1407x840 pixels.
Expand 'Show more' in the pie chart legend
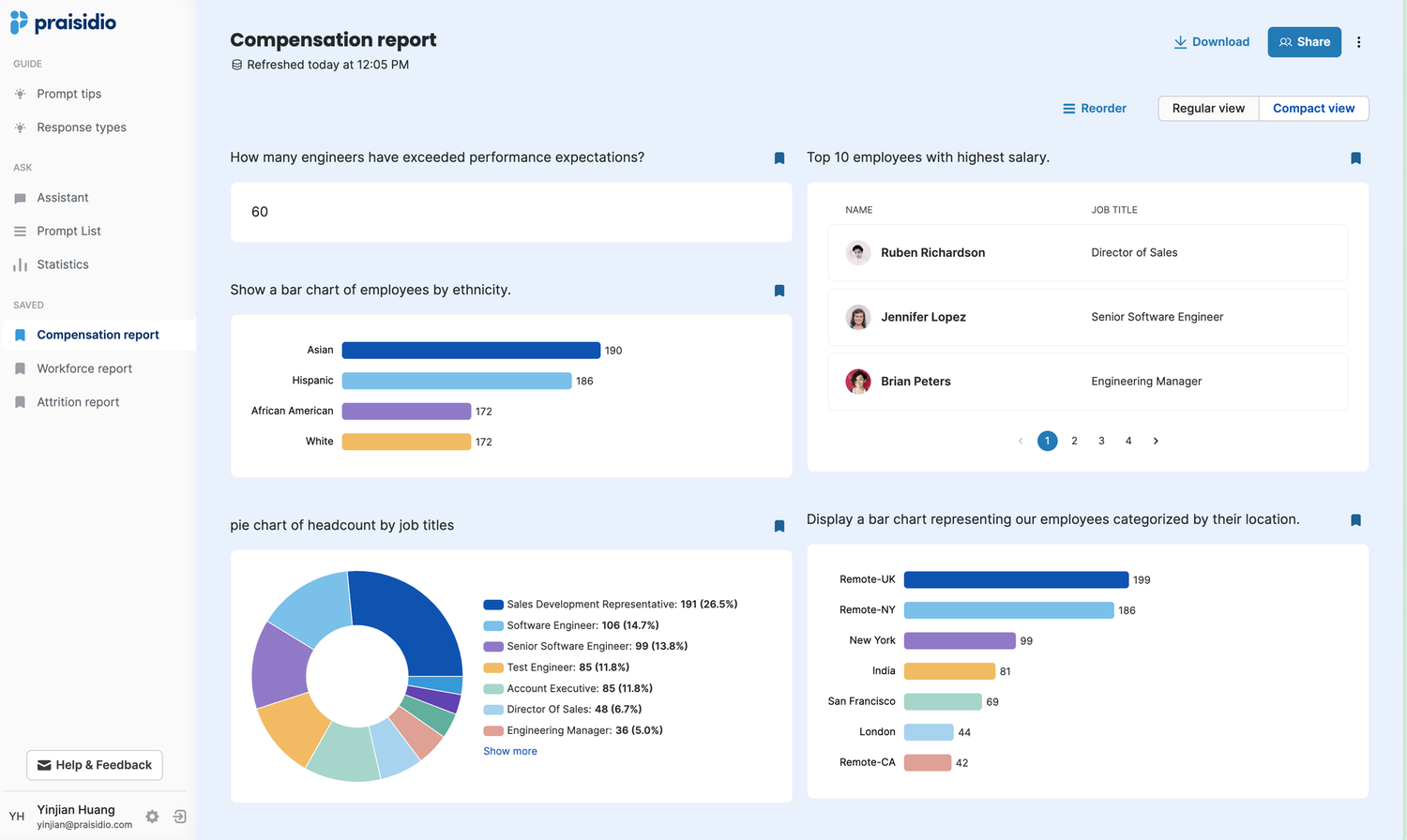pos(509,750)
